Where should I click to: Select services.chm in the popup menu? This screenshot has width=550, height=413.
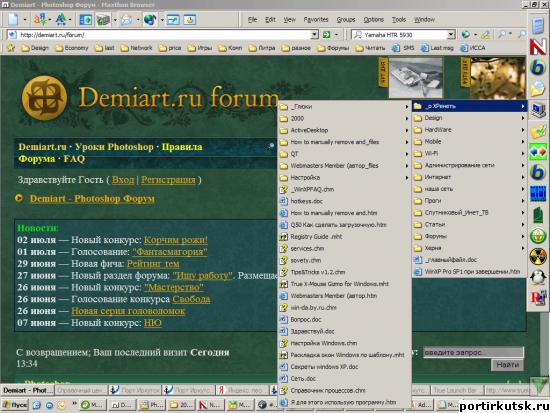(344, 248)
